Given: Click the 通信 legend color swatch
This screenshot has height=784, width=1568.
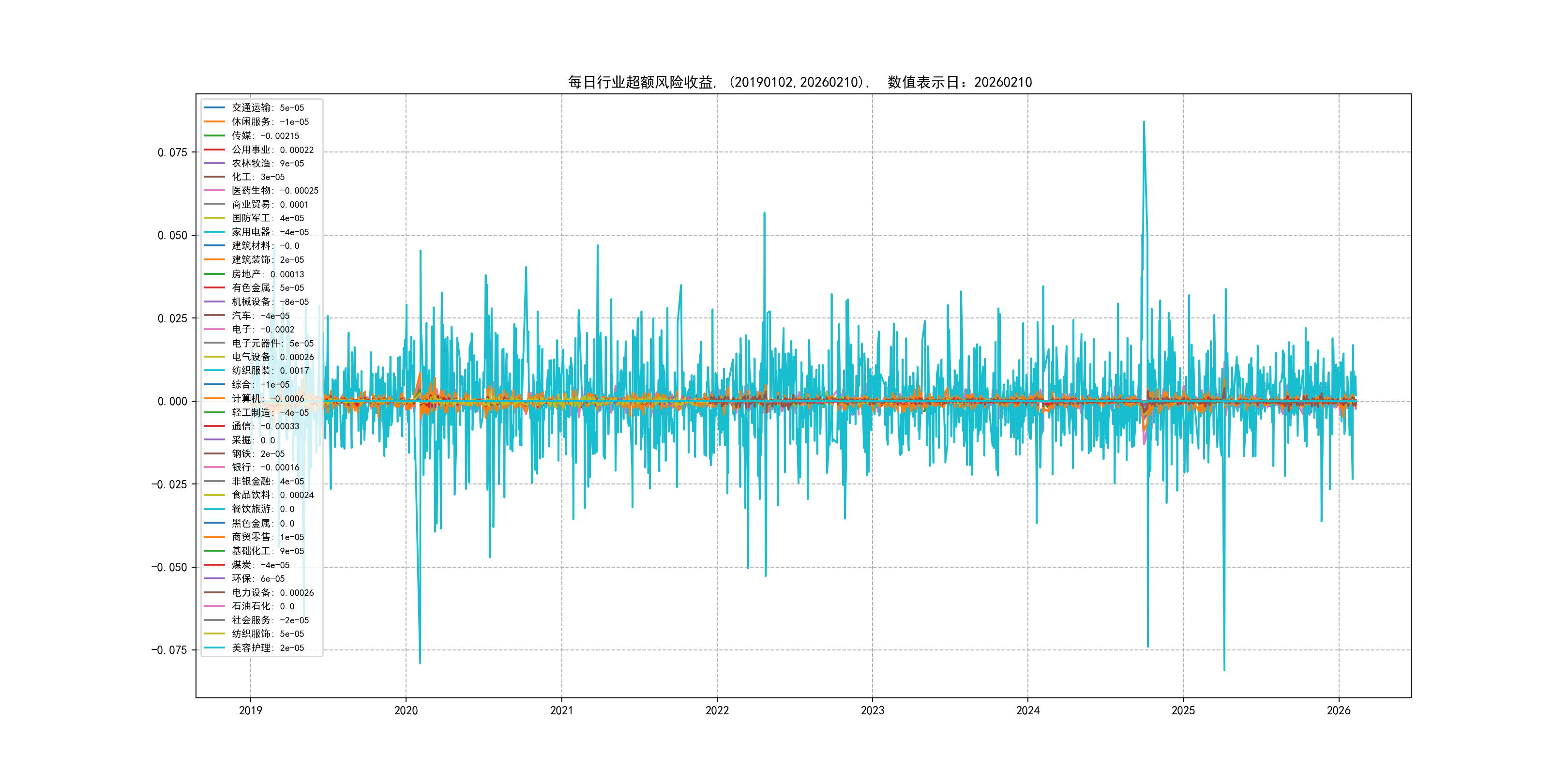Looking at the screenshot, I should (214, 426).
